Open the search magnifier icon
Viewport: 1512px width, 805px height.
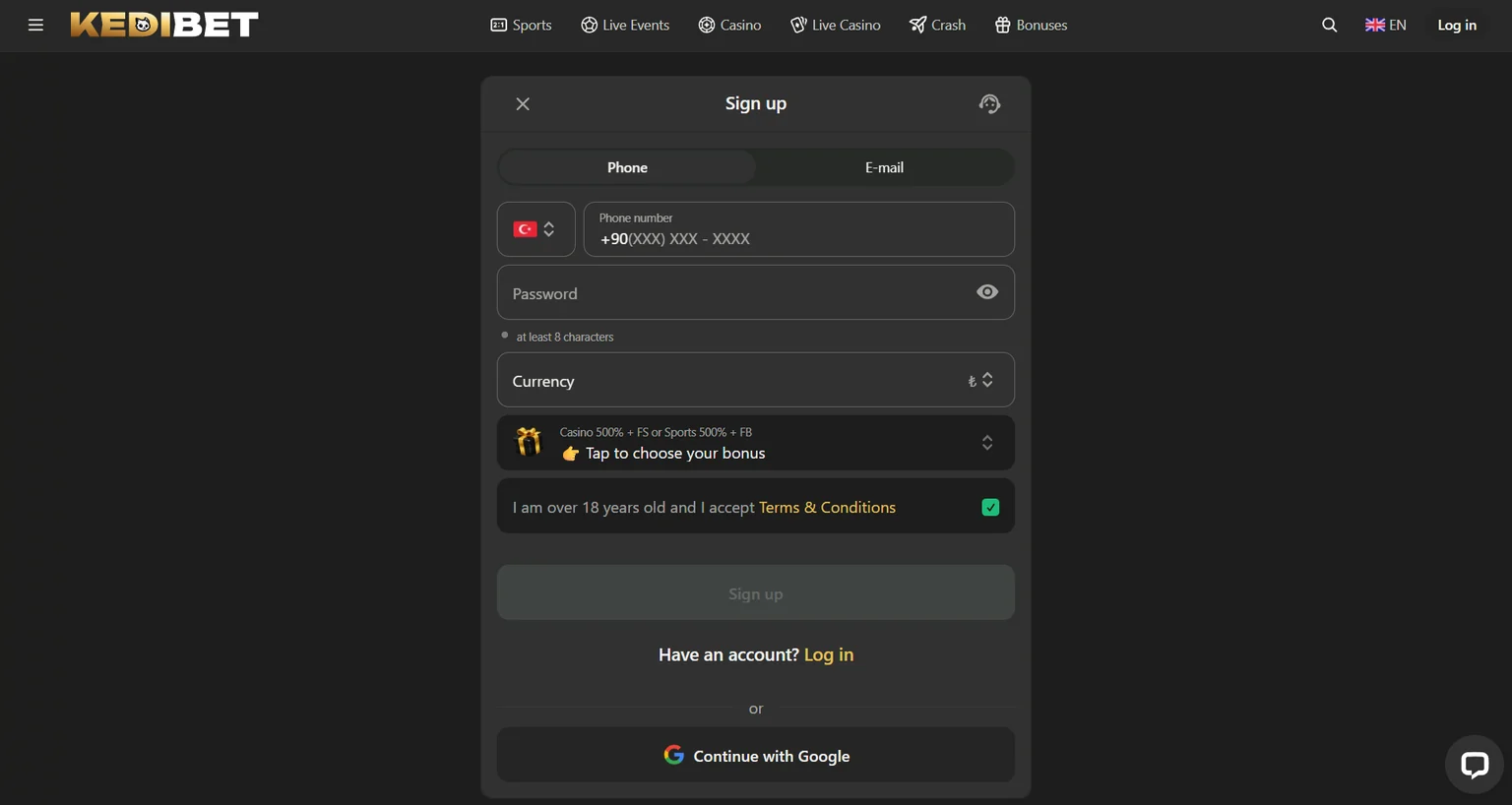click(1329, 25)
